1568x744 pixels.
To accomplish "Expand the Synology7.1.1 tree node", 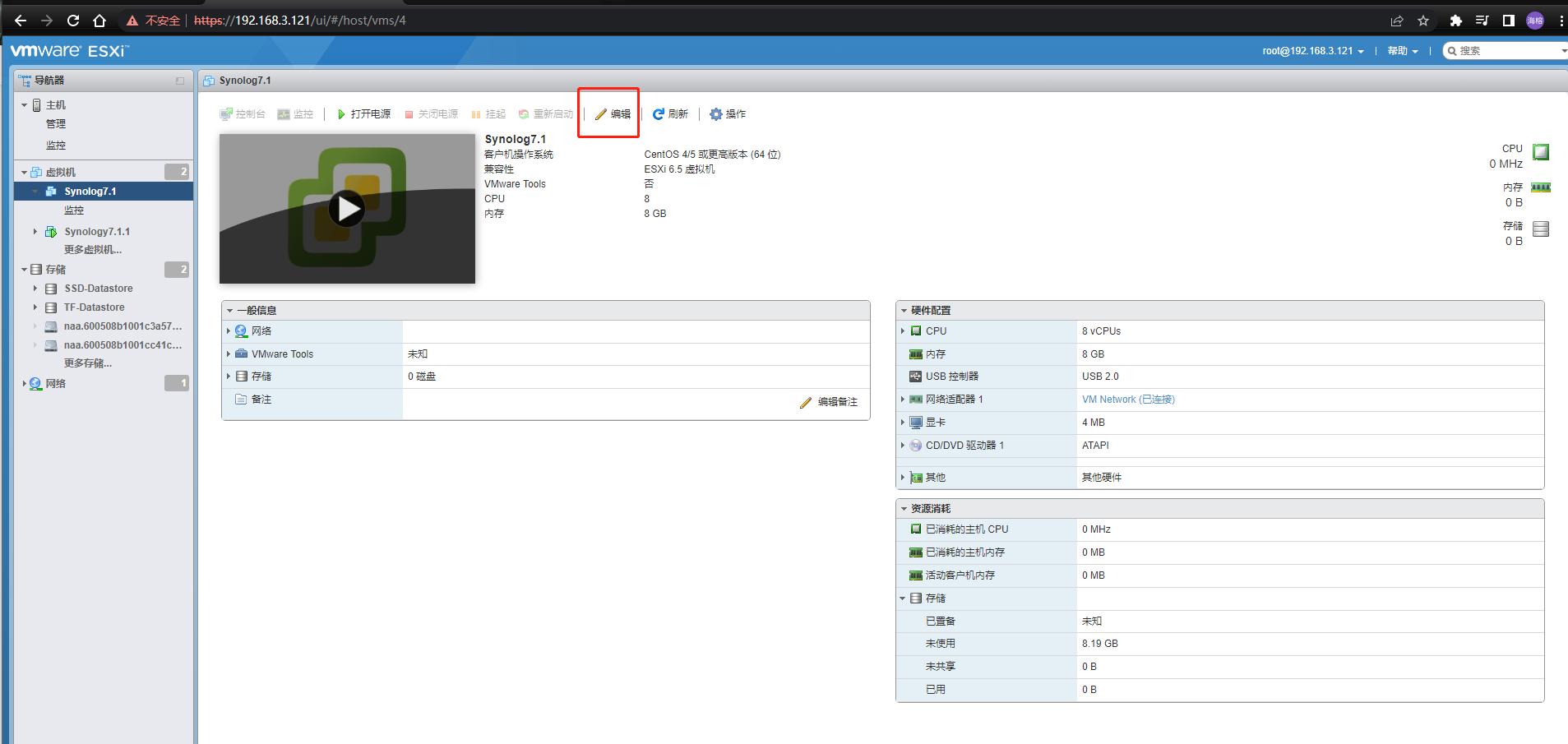I will click(x=35, y=232).
